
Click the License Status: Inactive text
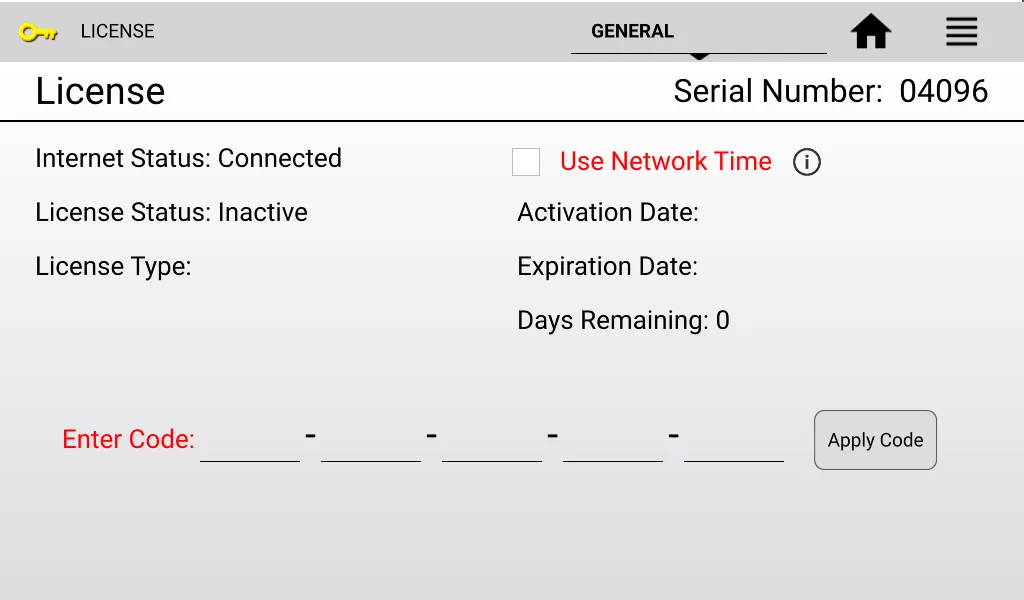(171, 213)
